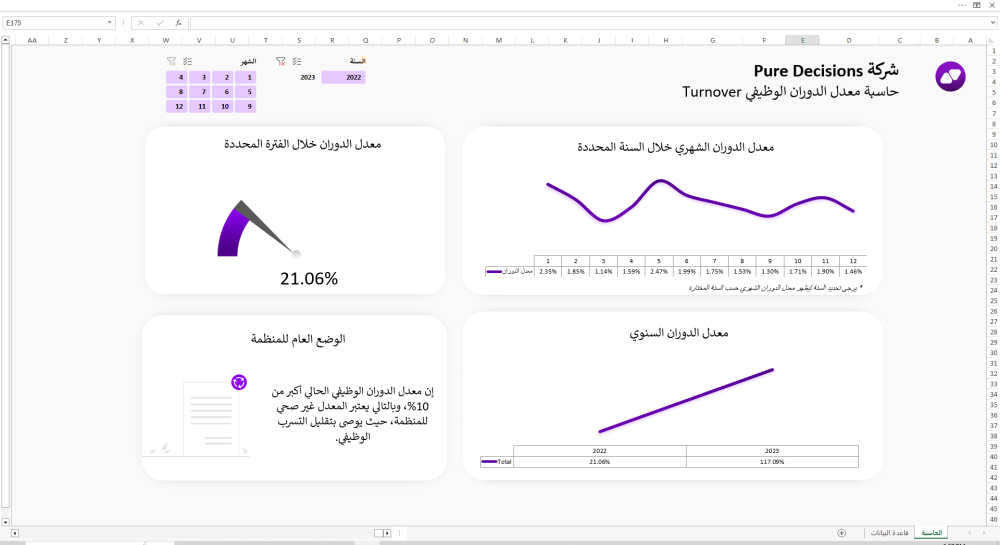Clear the month slicer filter
This screenshot has width=1000, height=545.
click(171, 61)
